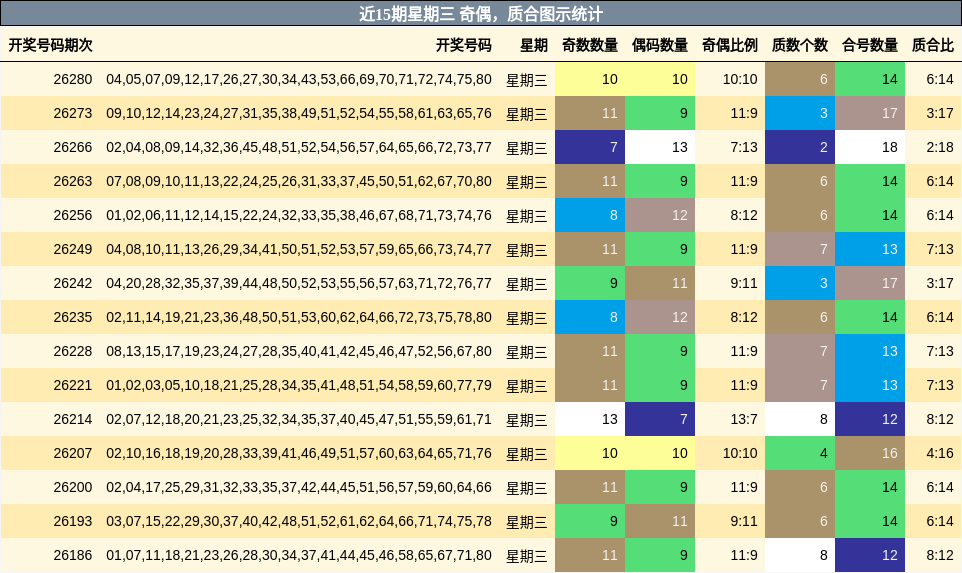Click the 合号数量 column header

point(869,45)
